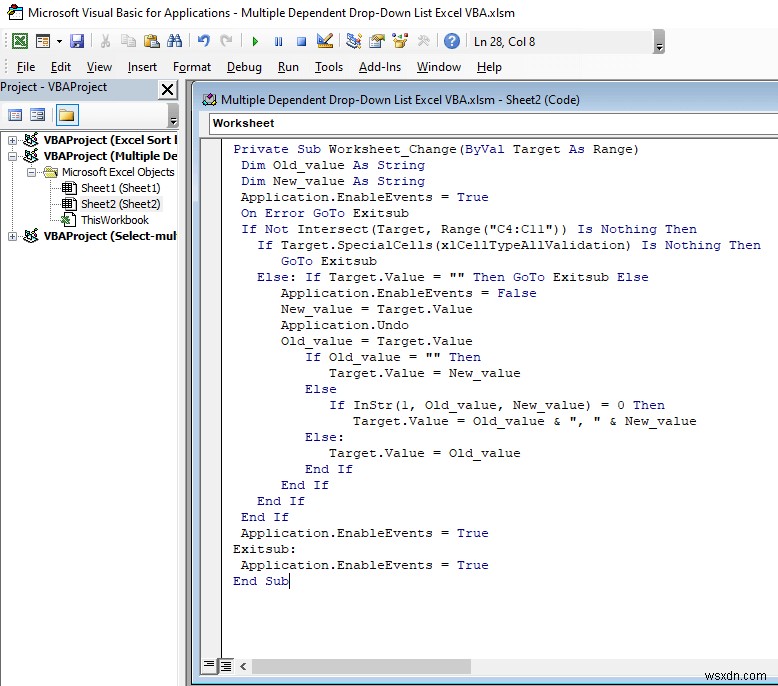This screenshot has width=778, height=686.
Task: Toggle Folders view in Project pane
Action: pyautogui.click(x=67, y=115)
